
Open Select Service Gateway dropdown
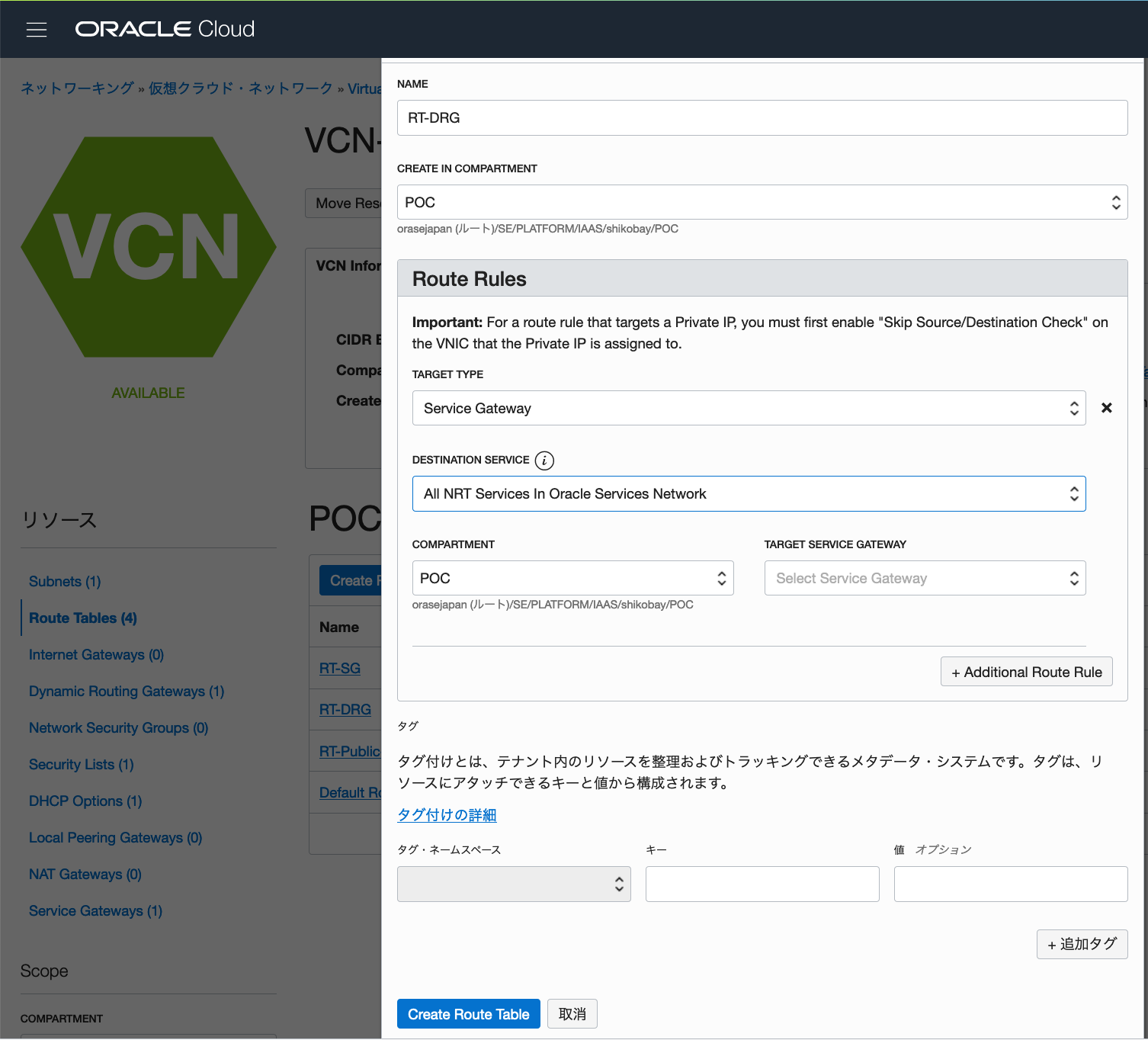pos(925,579)
